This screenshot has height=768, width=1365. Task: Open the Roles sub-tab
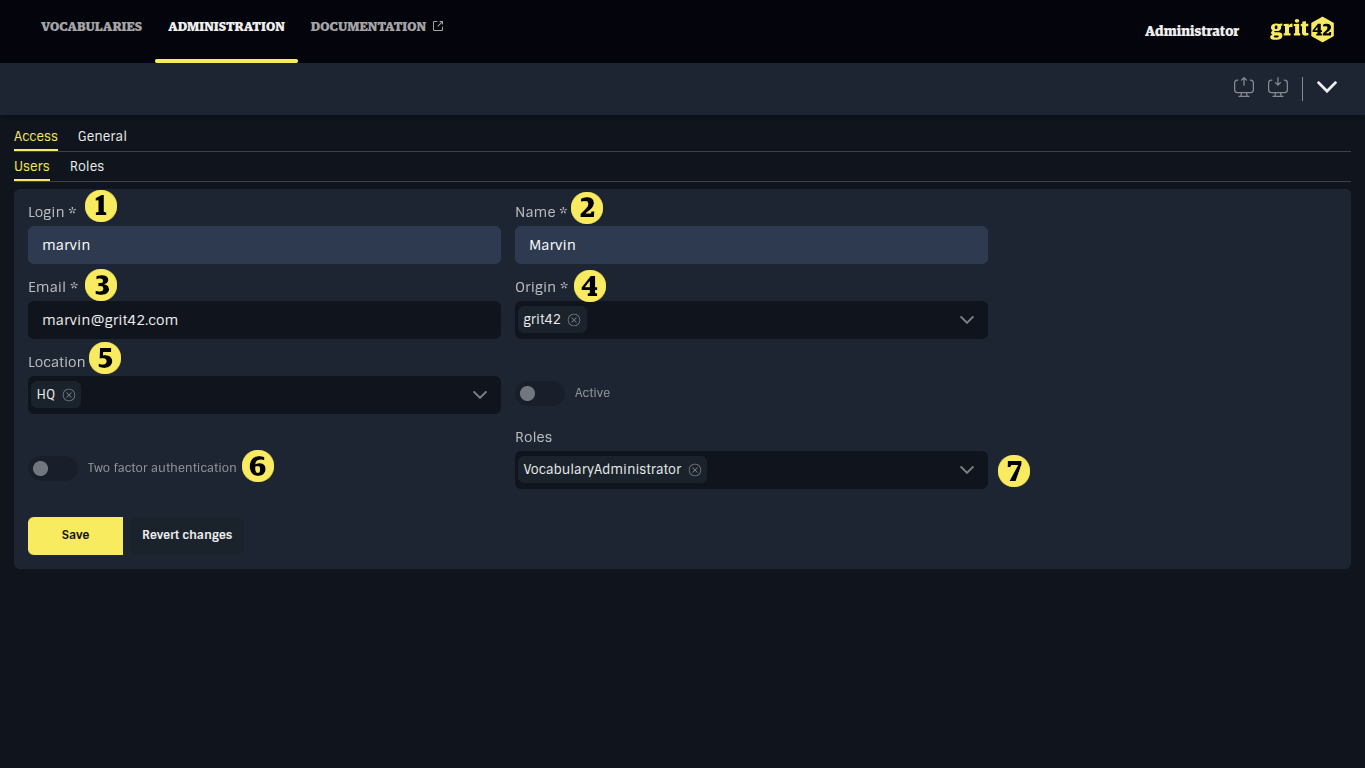[x=87, y=166]
